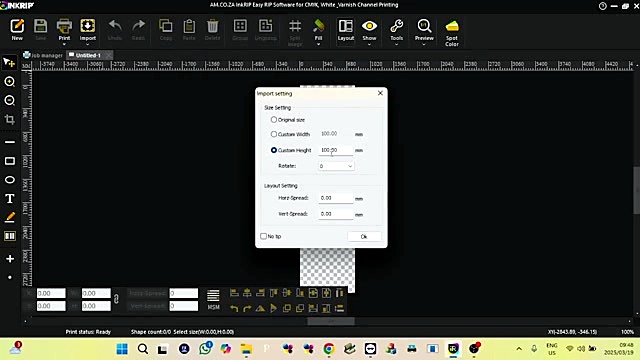Click the help question mark icon
Image resolution: width=640 pixels, height=360 pixels.
pos(602,6)
